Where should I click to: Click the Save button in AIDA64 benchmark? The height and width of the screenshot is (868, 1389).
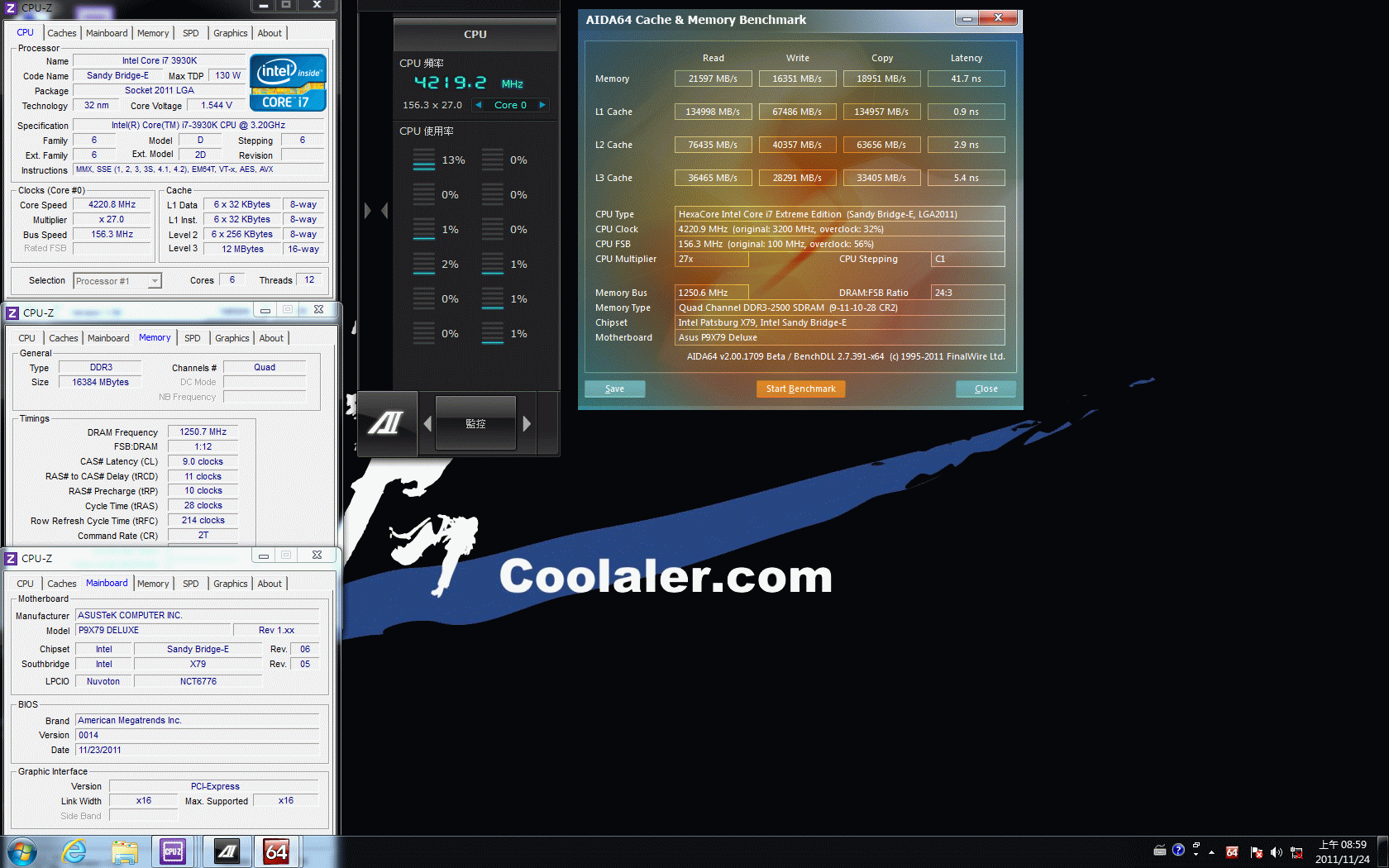pyautogui.click(x=615, y=389)
